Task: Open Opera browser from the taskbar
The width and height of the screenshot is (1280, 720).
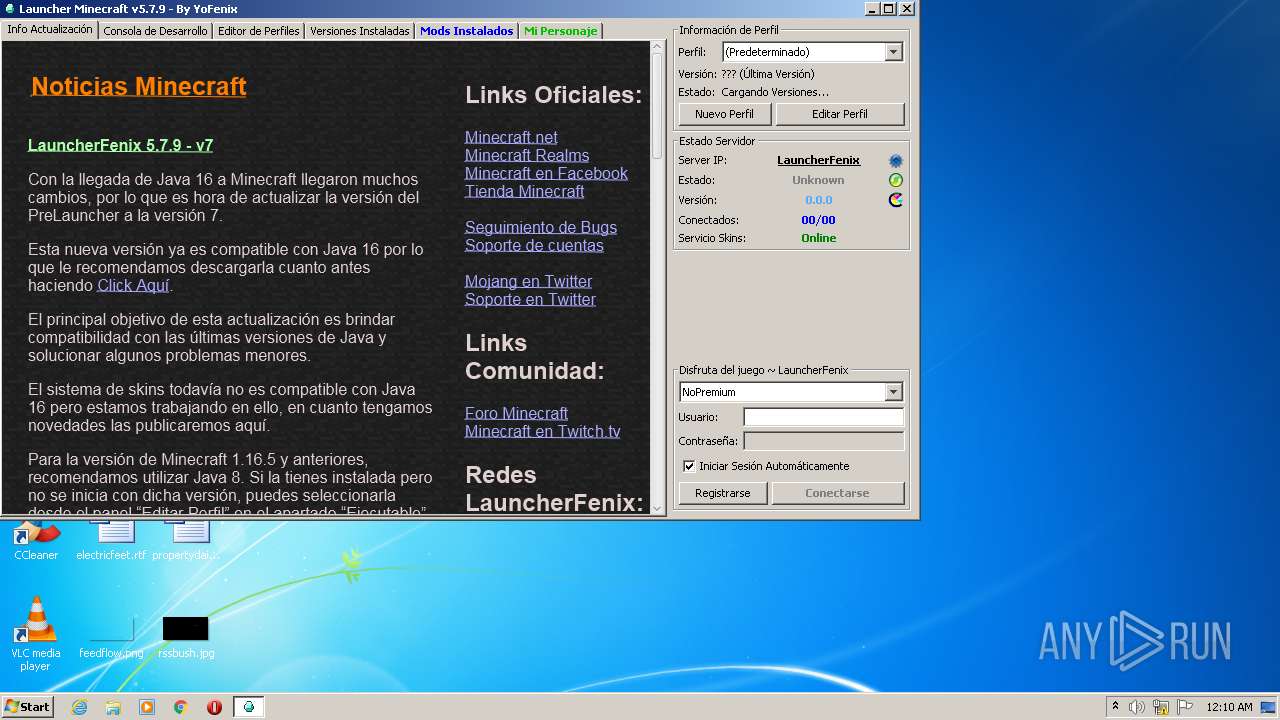Action: [x=214, y=707]
